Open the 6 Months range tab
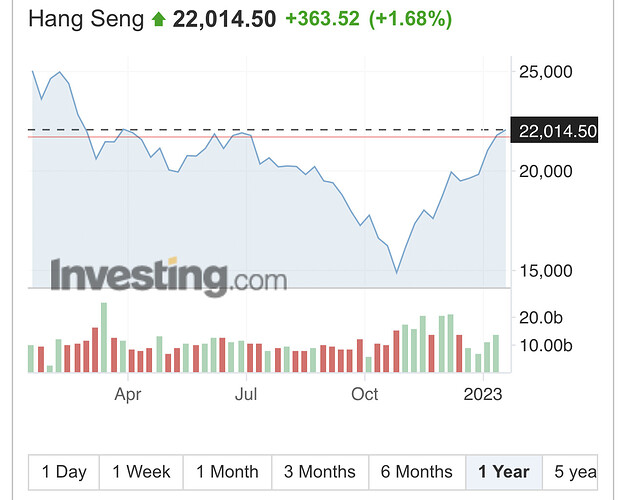Viewport: 626px width, 500px height. tap(417, 472)
